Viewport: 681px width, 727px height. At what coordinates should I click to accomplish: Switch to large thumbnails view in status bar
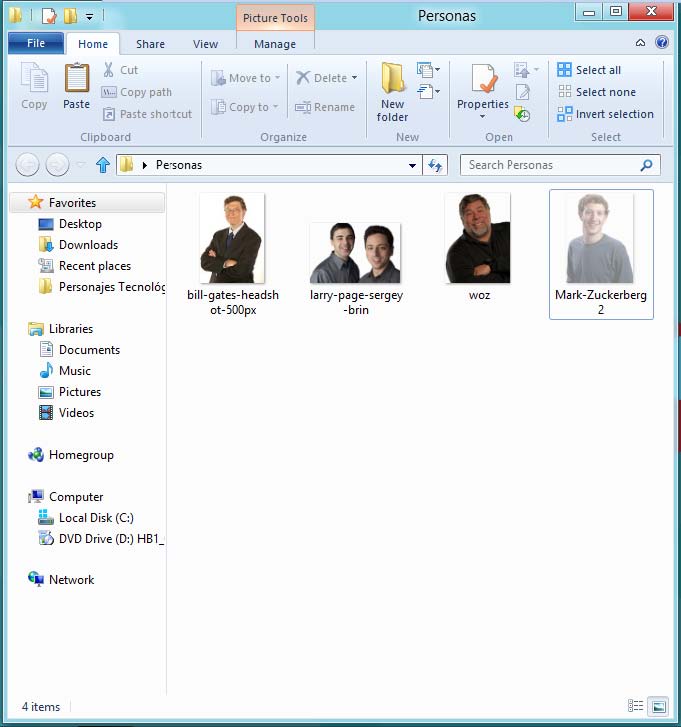coord(657,706)
